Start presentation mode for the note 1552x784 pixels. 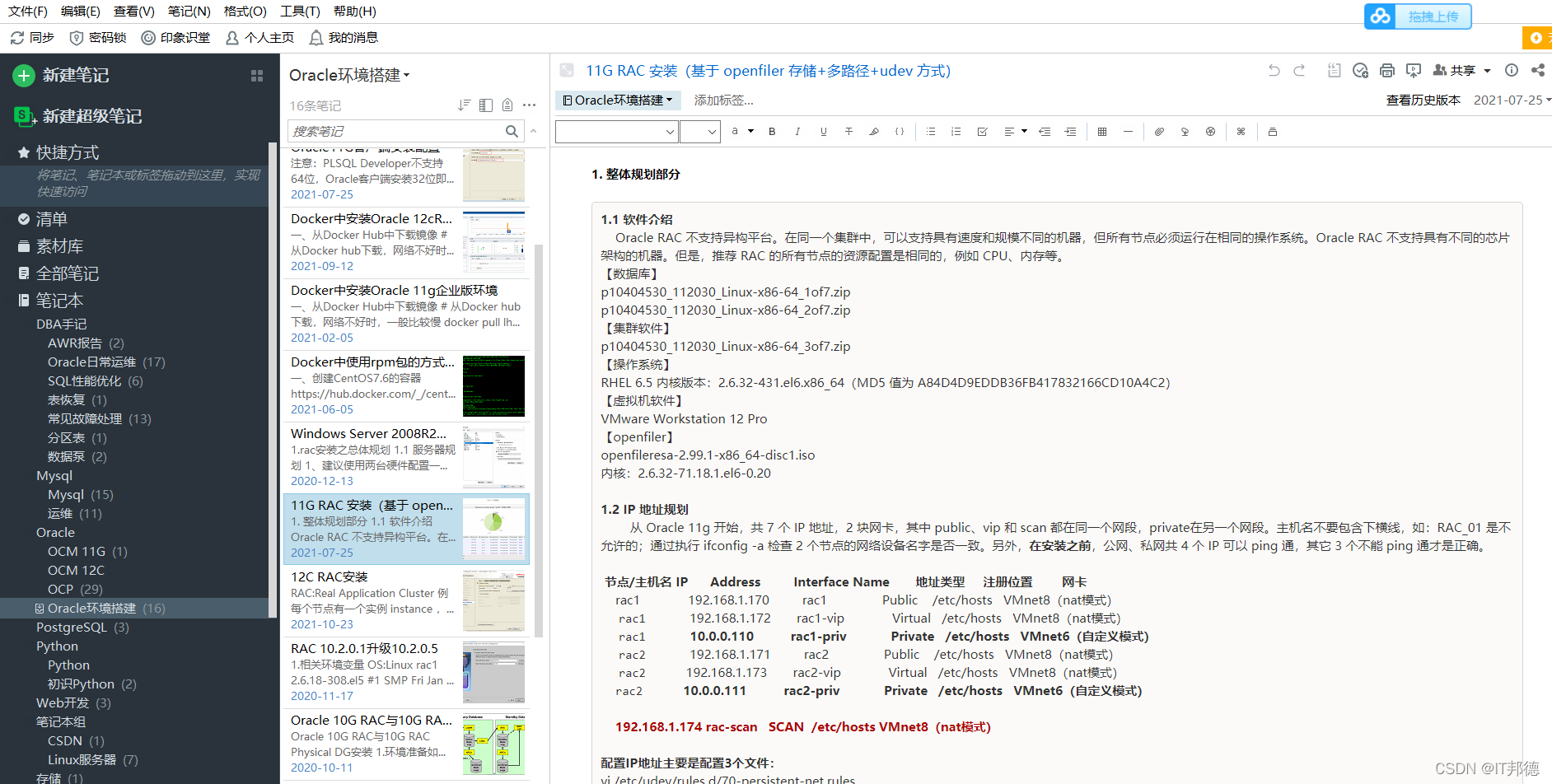point(1414,71)
